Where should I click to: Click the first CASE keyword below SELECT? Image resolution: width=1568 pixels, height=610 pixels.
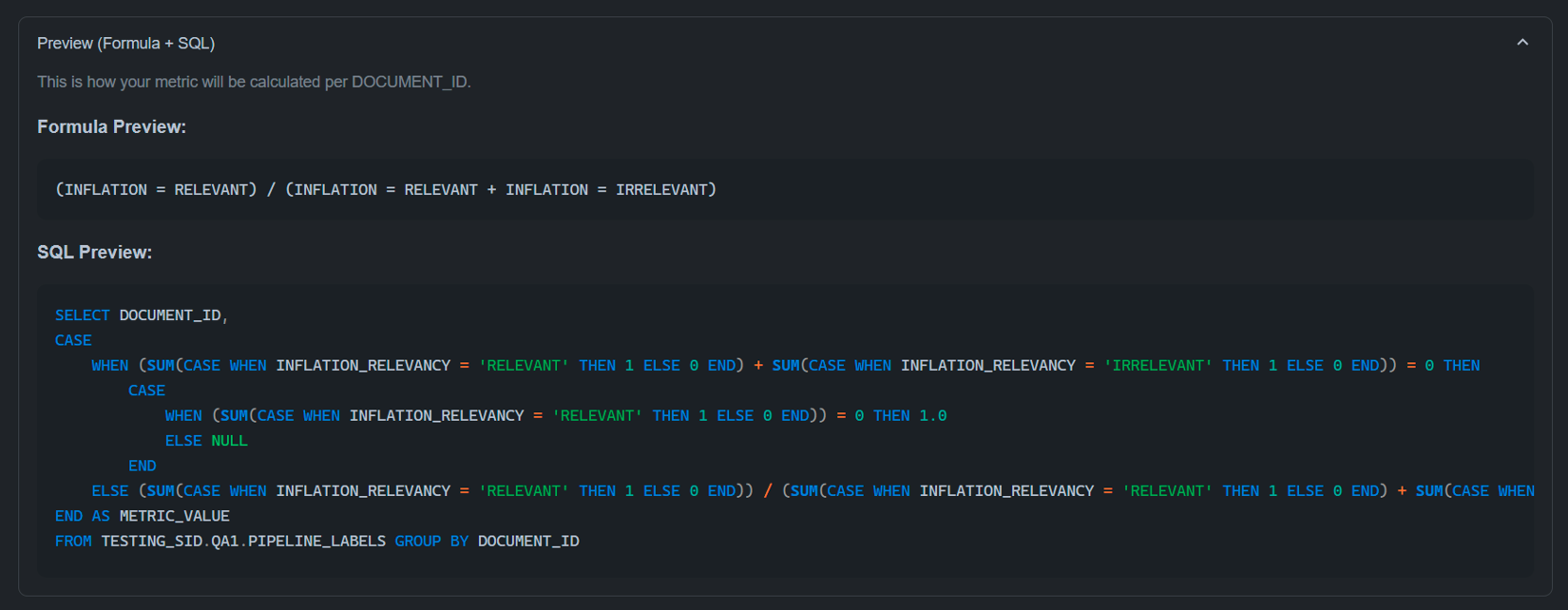tap(73, 340)
